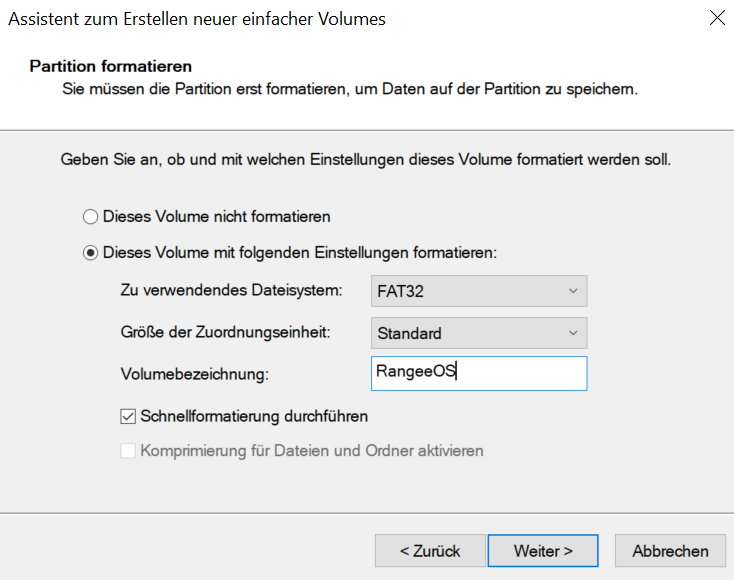Click the chevron arrow beside Standard

tap(573, 333)
